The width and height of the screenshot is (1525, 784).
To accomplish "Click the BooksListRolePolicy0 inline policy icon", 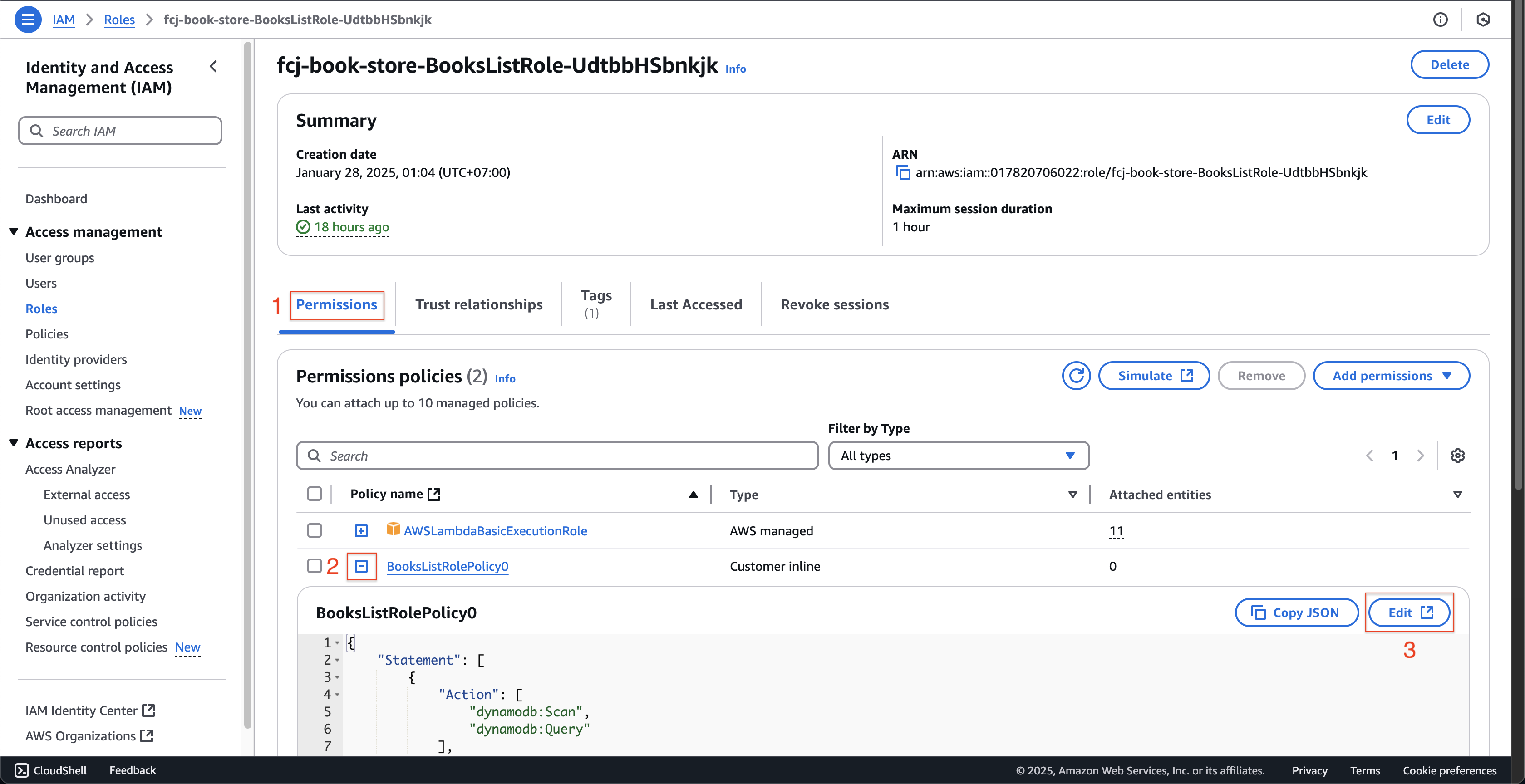I will [x=362, y=566].
